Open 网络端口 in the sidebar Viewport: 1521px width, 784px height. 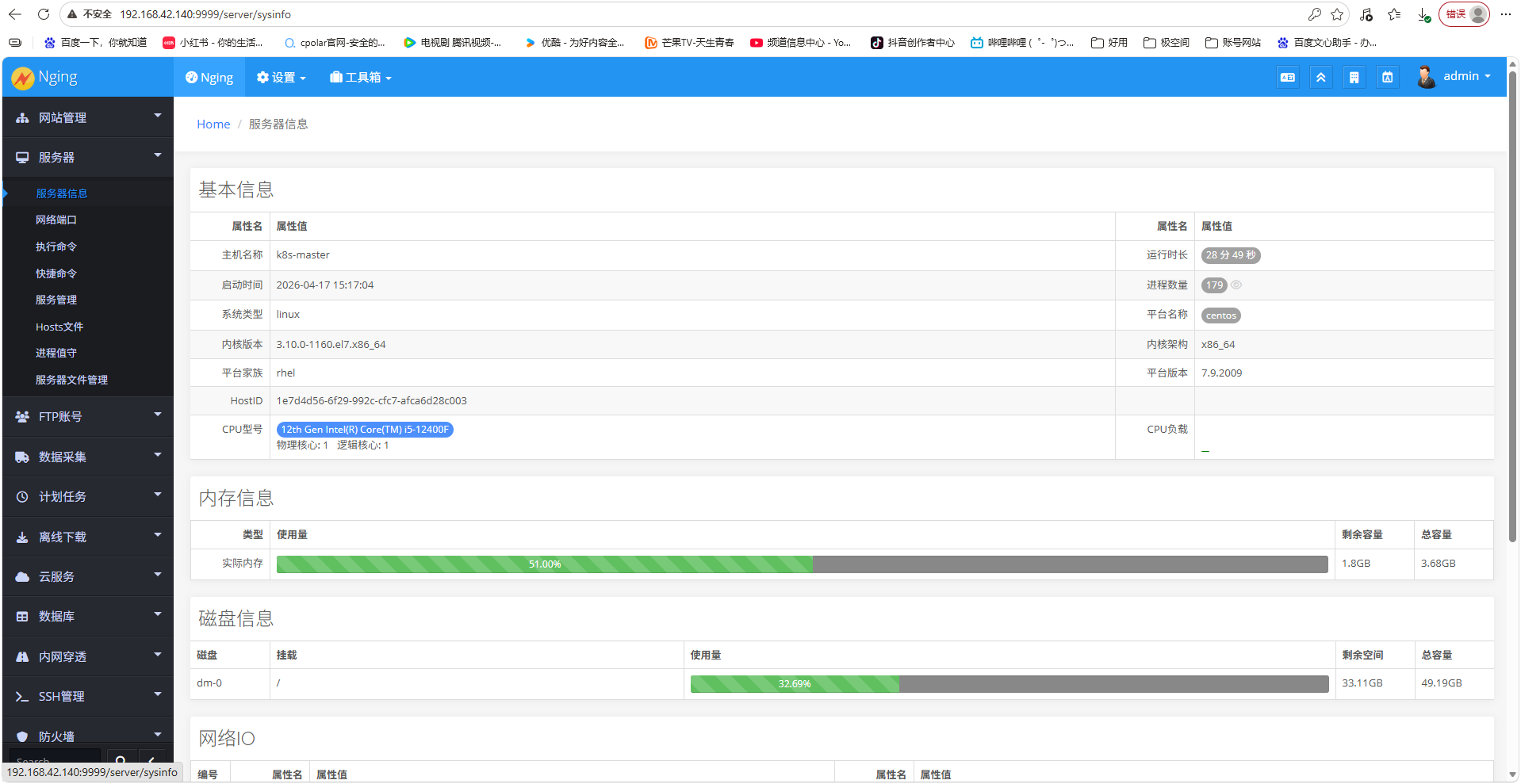(x=56, y=220)
